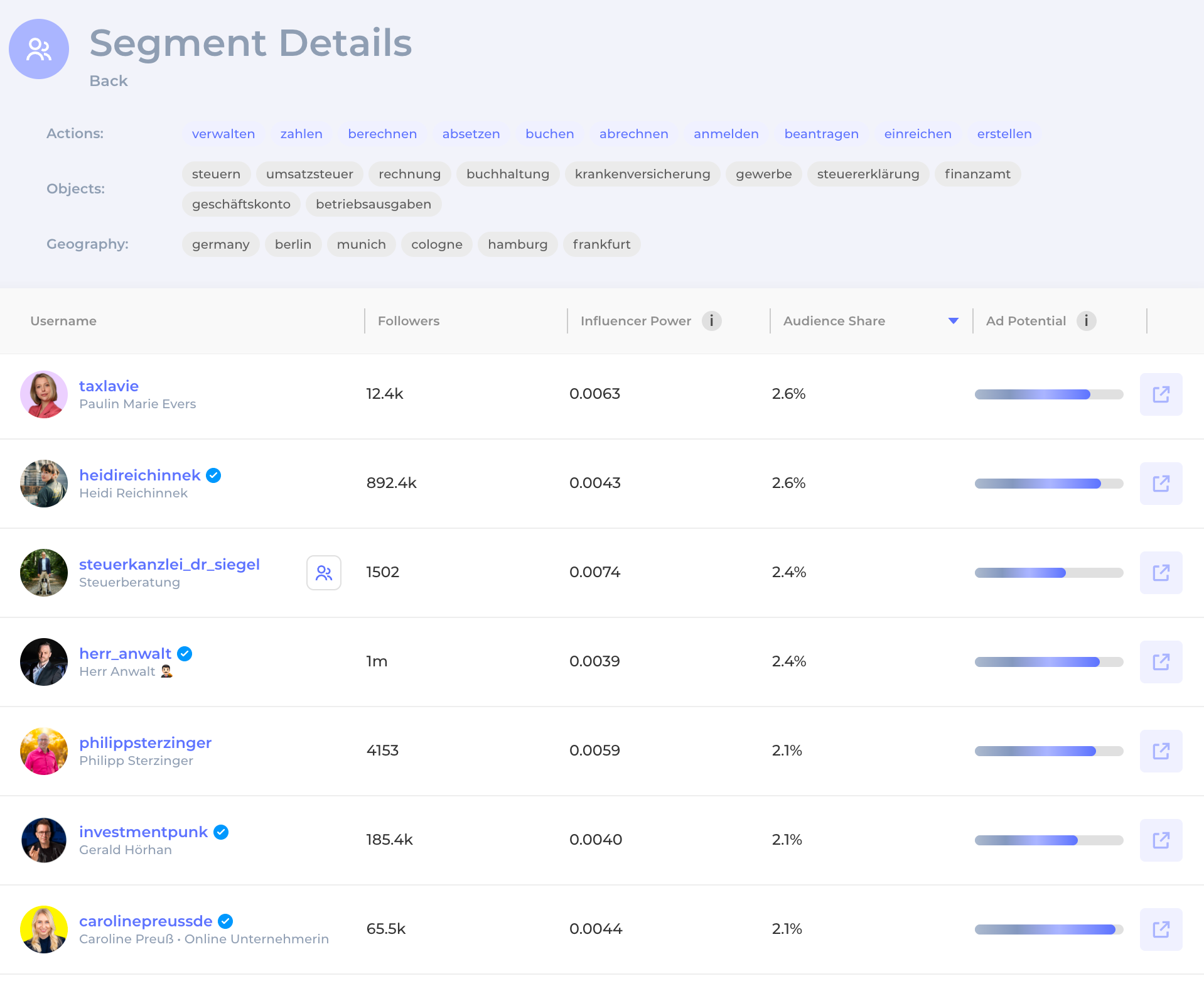Click the verified badge on heidireichinnek
Viewport: 1204px width, 981px height.
click(213, 475)
